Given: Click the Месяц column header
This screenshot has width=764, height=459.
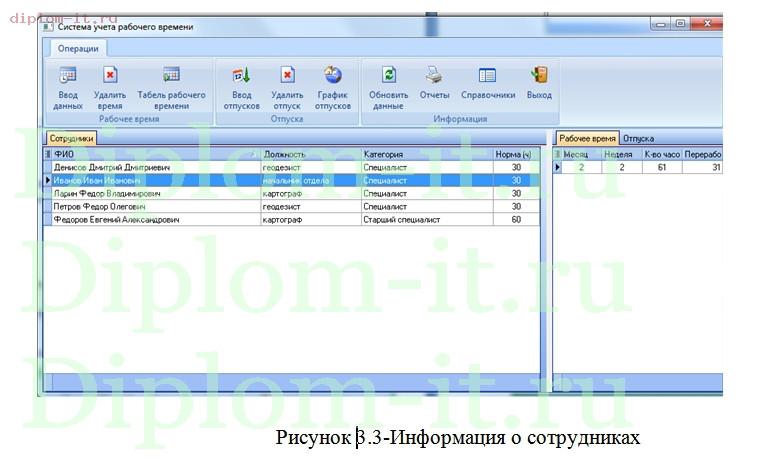Looking at the screenshot, I should 582,154.
